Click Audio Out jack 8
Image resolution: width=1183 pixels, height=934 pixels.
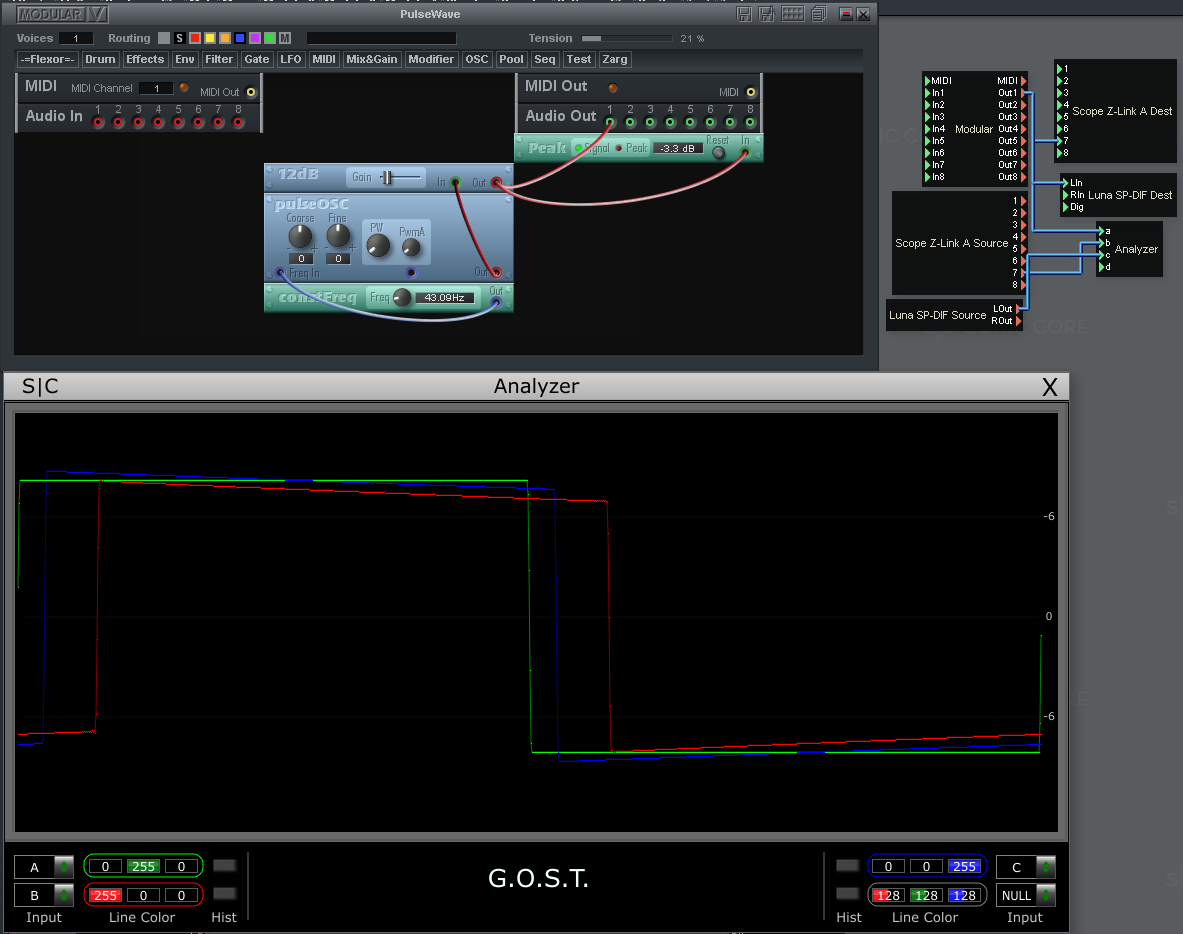coord(750,122)
